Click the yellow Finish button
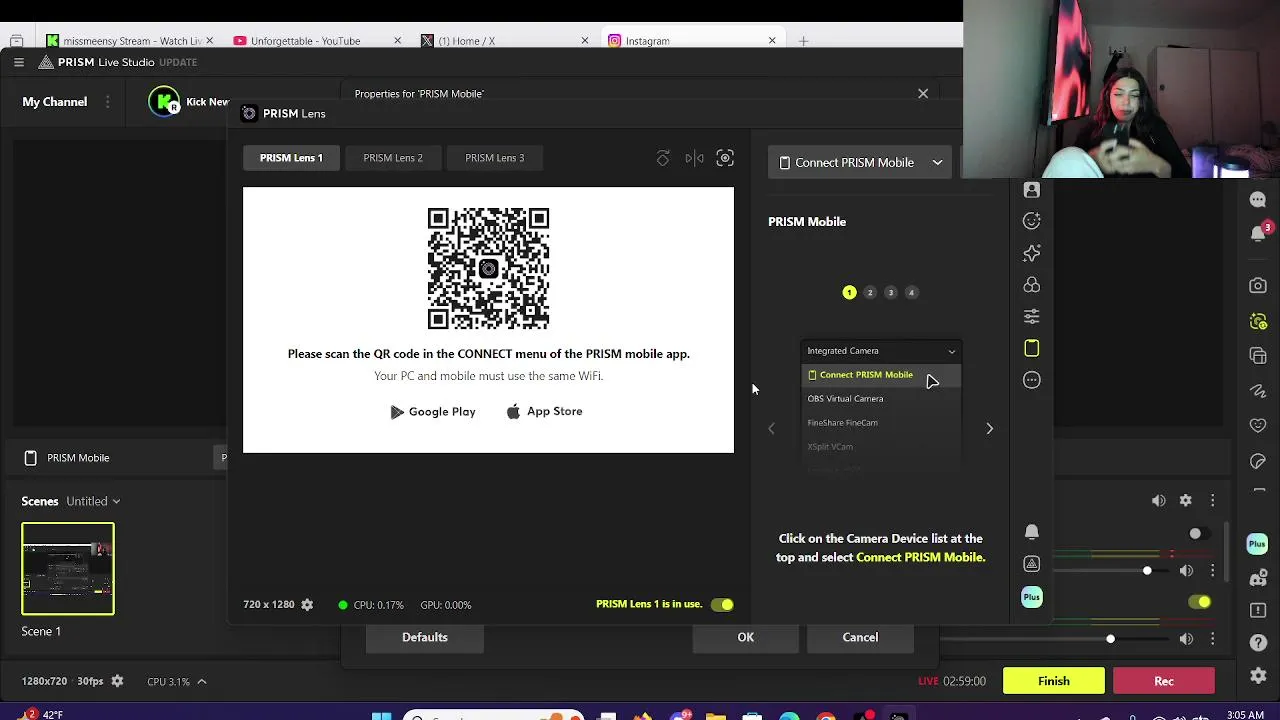 pos(1054,681)
